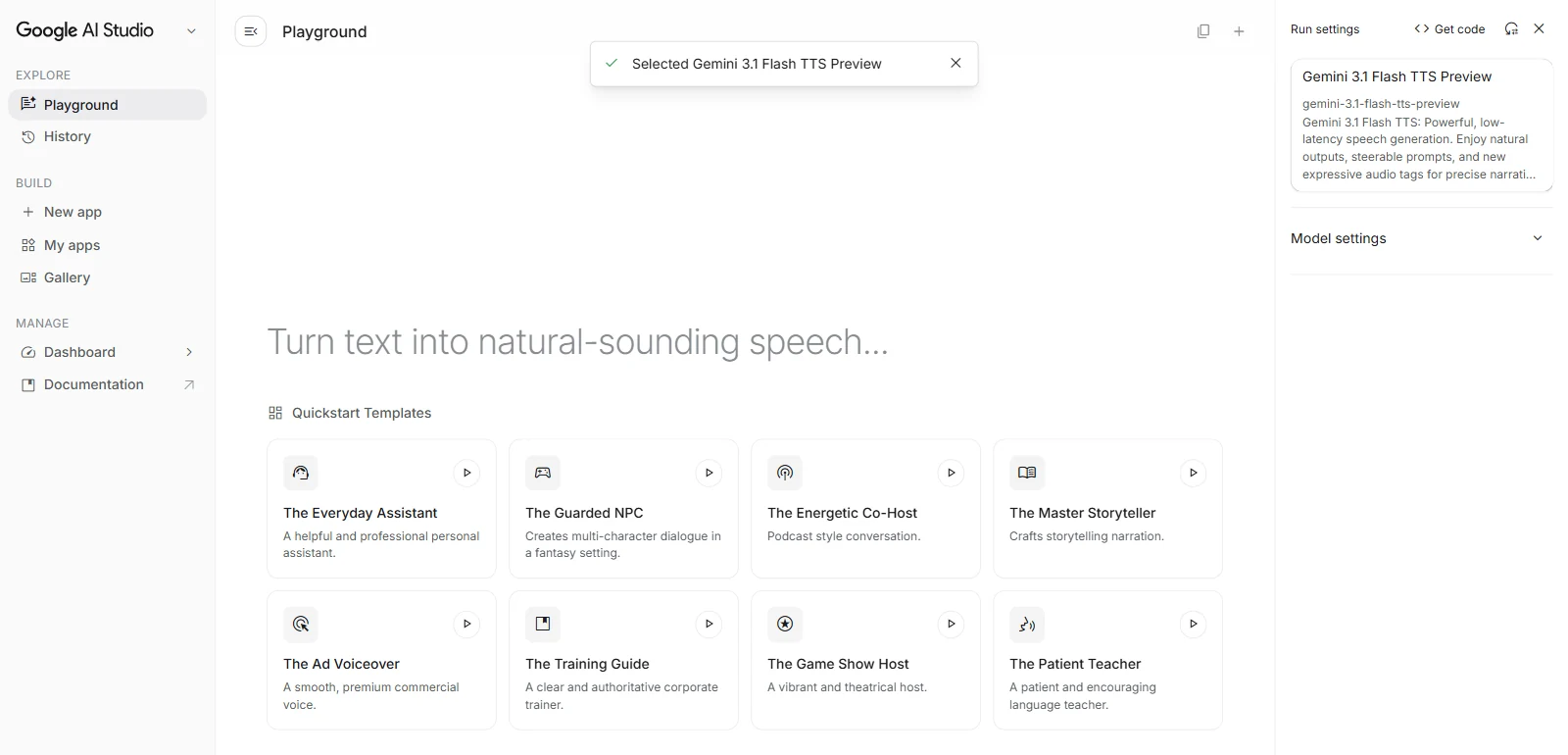This screenshot has height=755, width=1568.
Task: Select The Energetic Co-Host template title
Action: [x=843, y=513]
